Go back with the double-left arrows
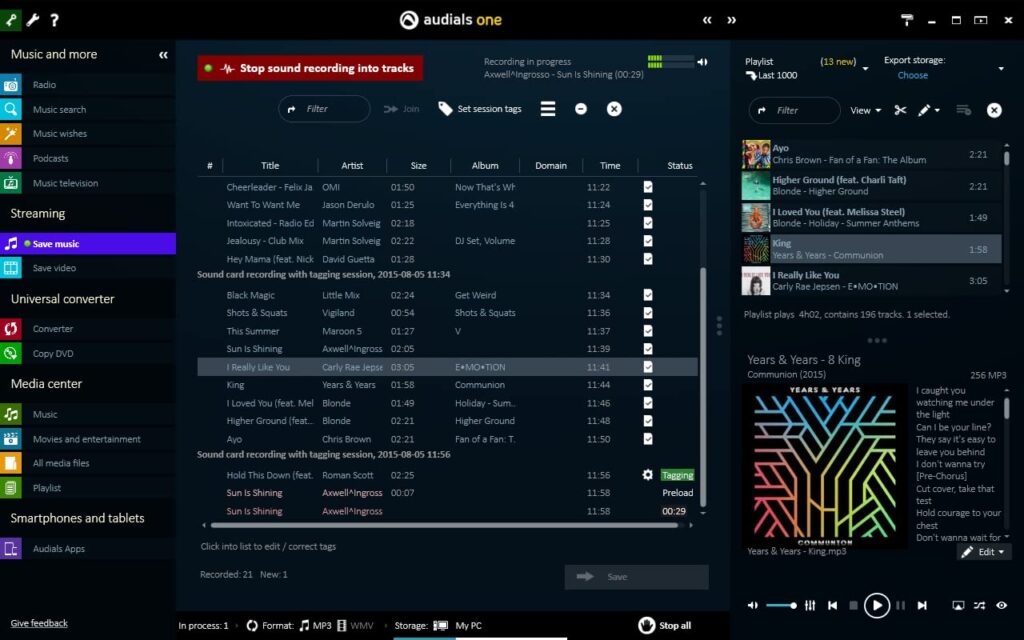Viewport: 1024px width, 640px height. click(x=707, y=20)
